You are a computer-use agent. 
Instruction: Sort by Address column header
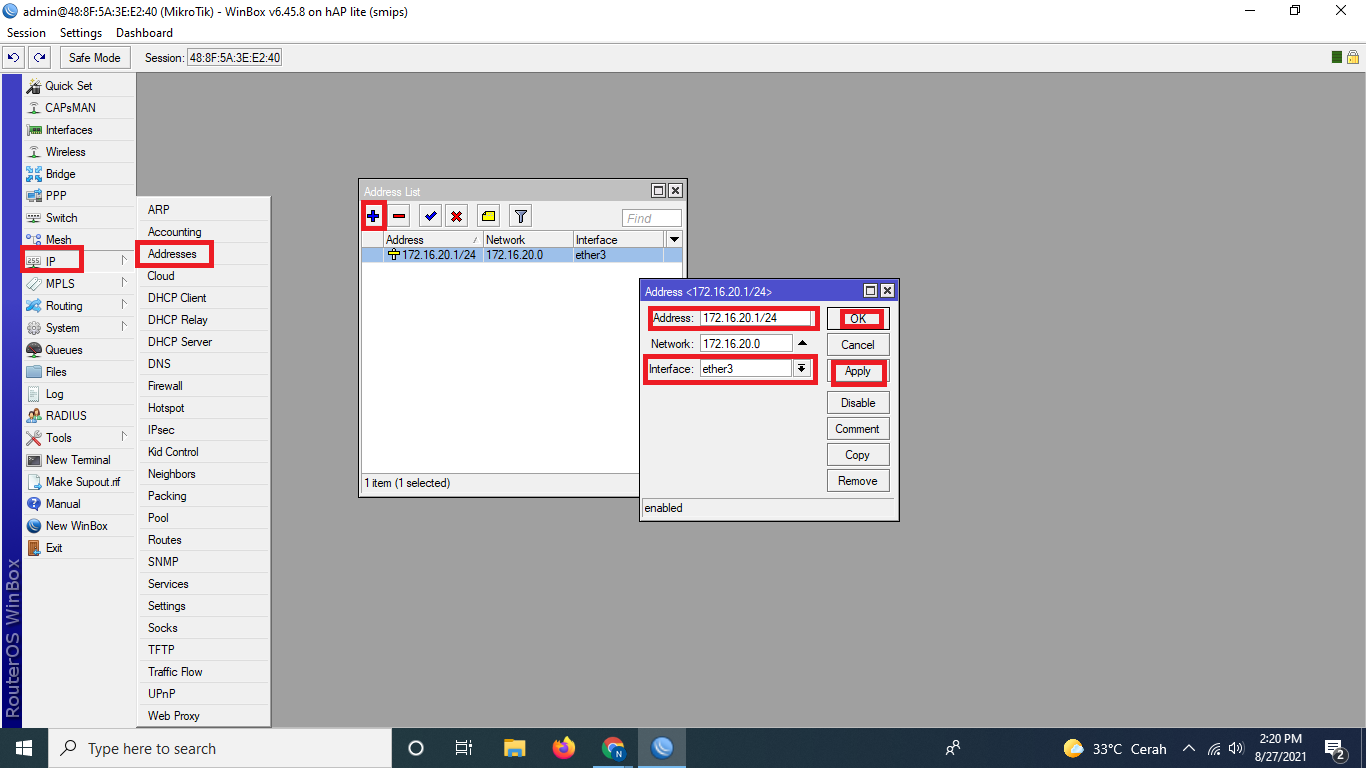(x=433, y=240)
